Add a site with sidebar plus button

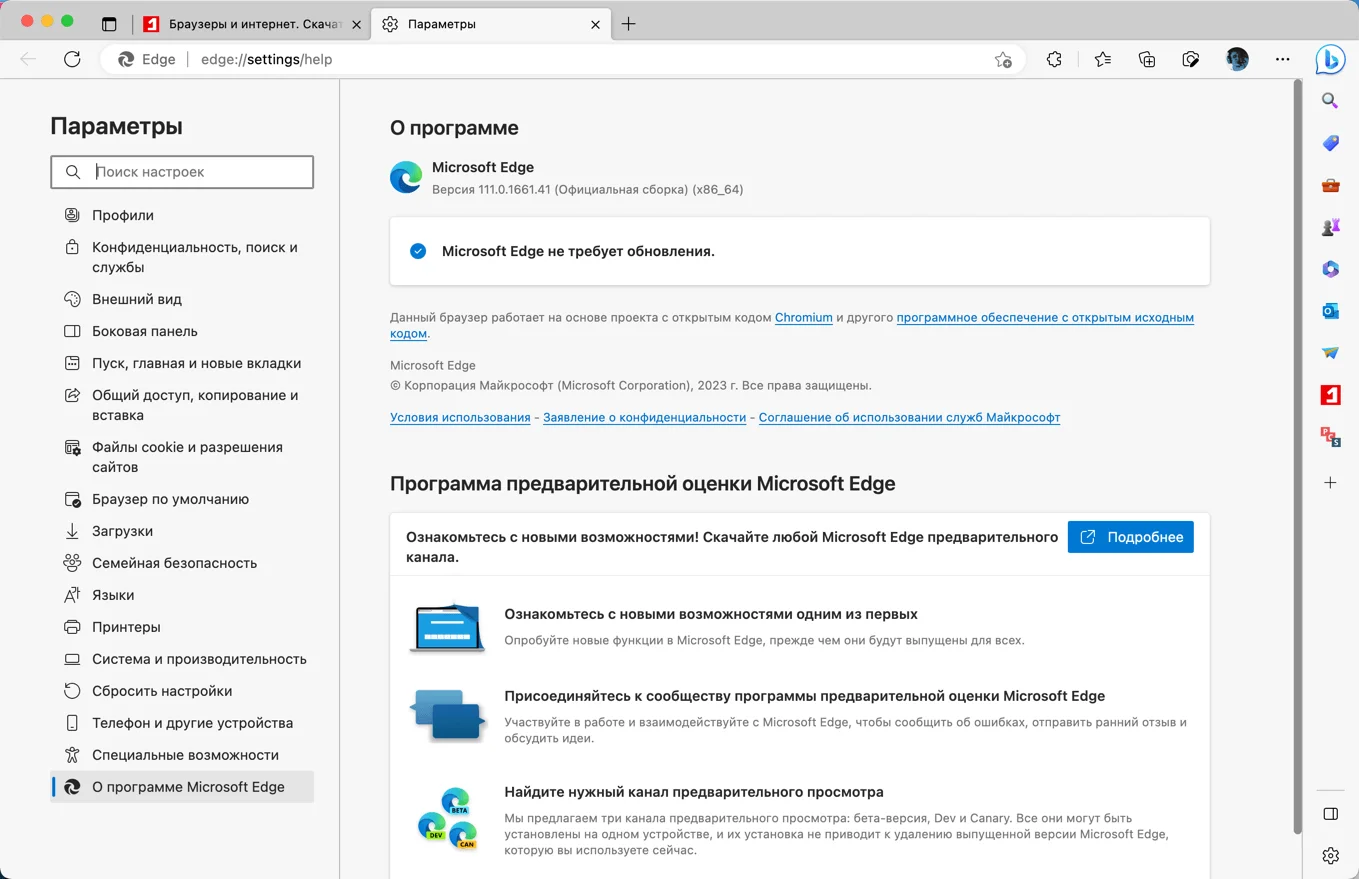(1330, 483)
